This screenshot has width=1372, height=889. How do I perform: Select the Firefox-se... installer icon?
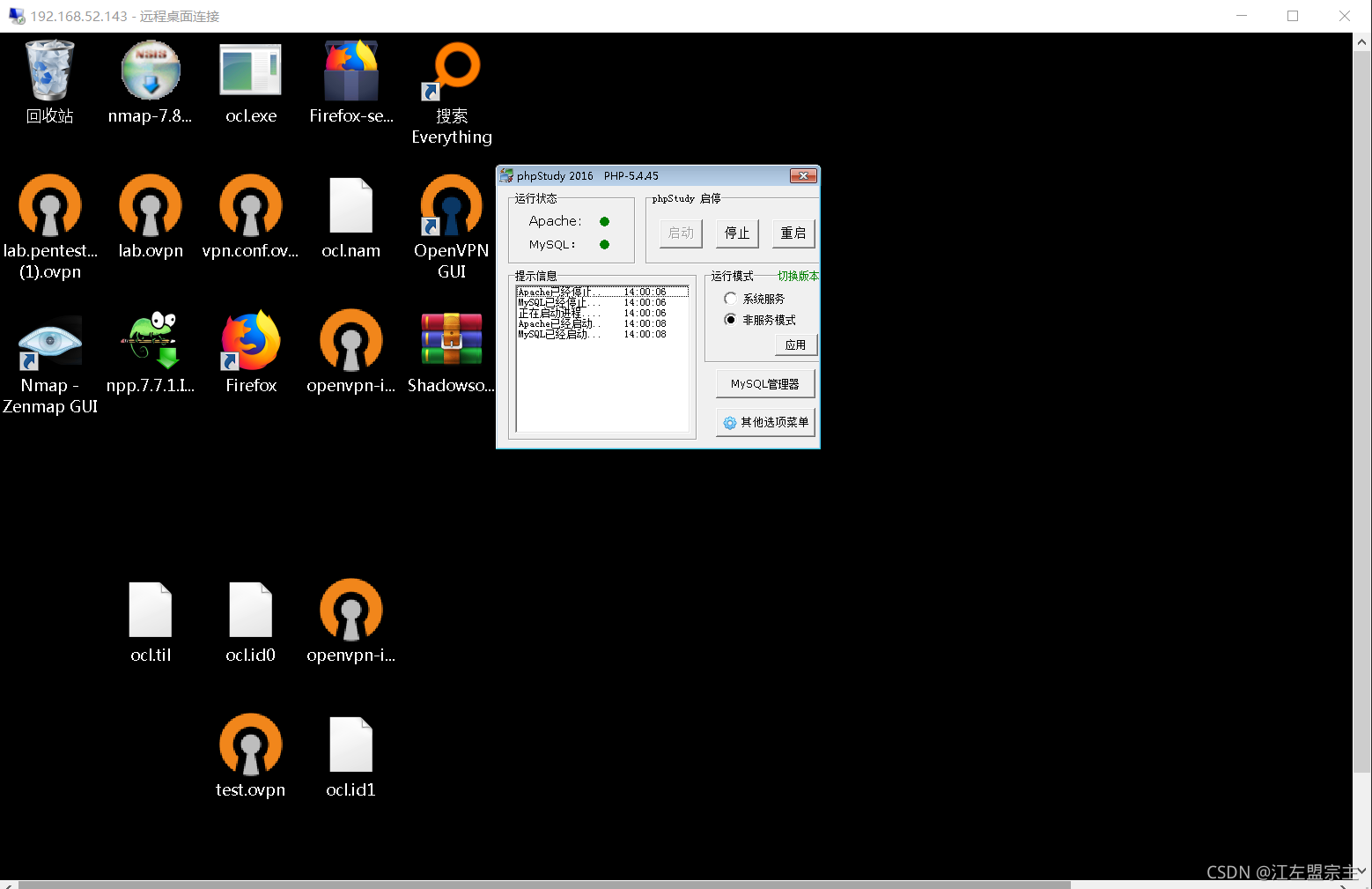(x=351, y=82)
